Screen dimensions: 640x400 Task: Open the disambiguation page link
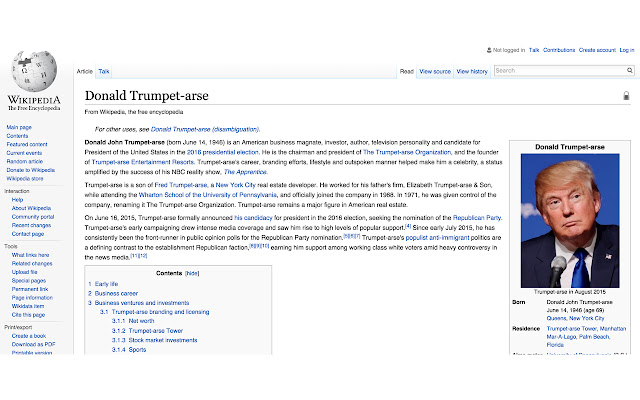205,129
